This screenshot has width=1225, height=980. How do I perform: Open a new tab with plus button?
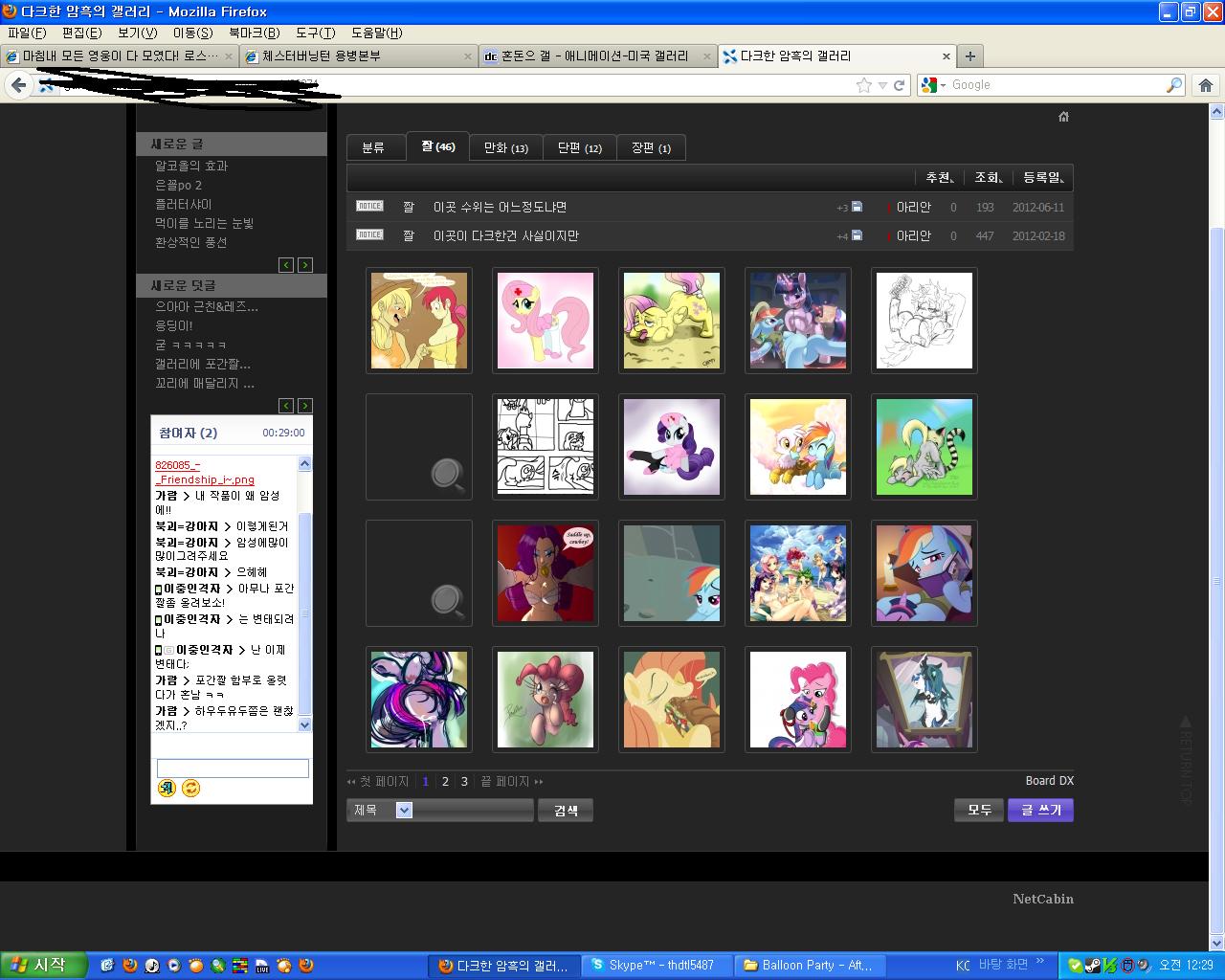pyautogui.click(x=969, y=56)
